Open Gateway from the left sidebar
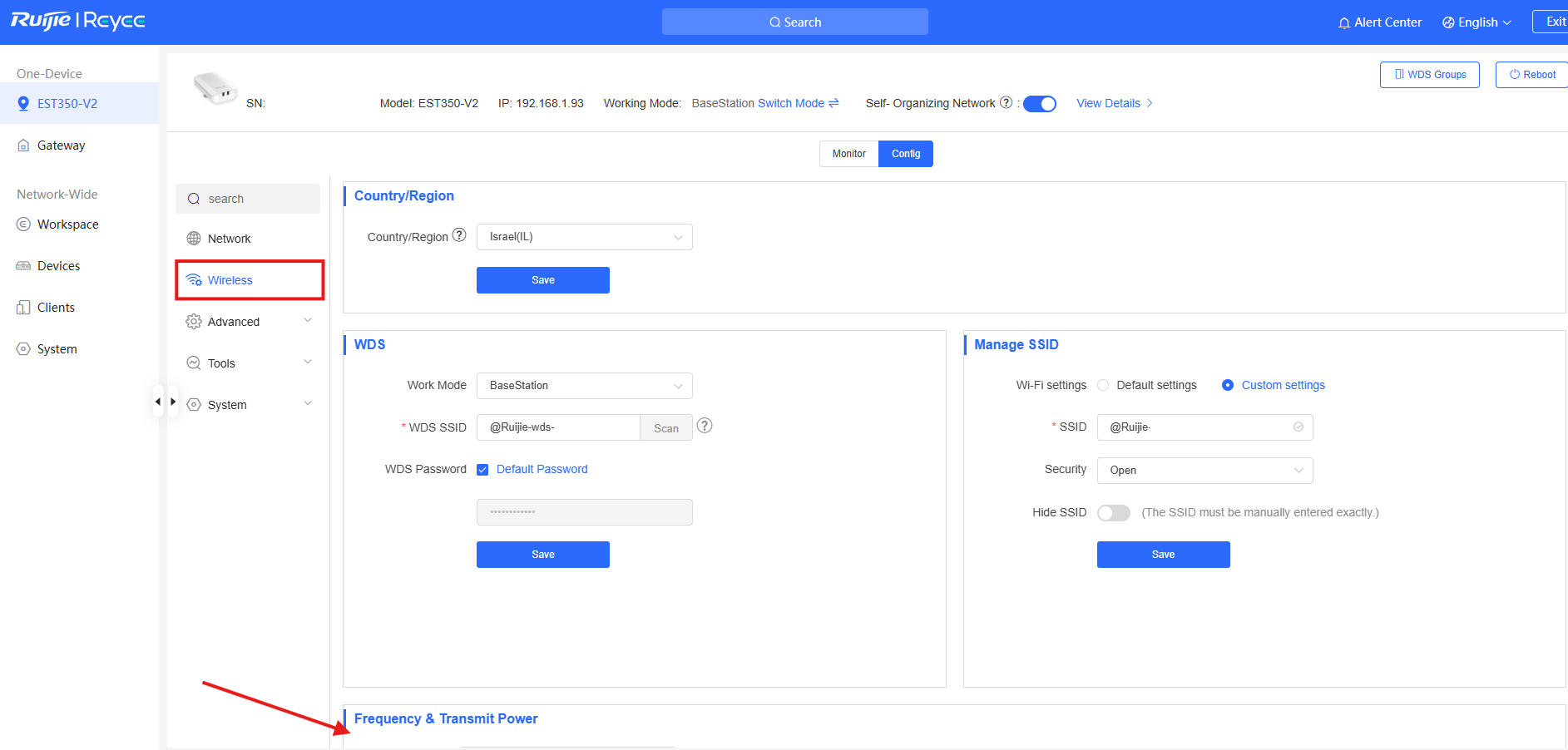The width and height of the screenshot is (1568, 750). 61,146
